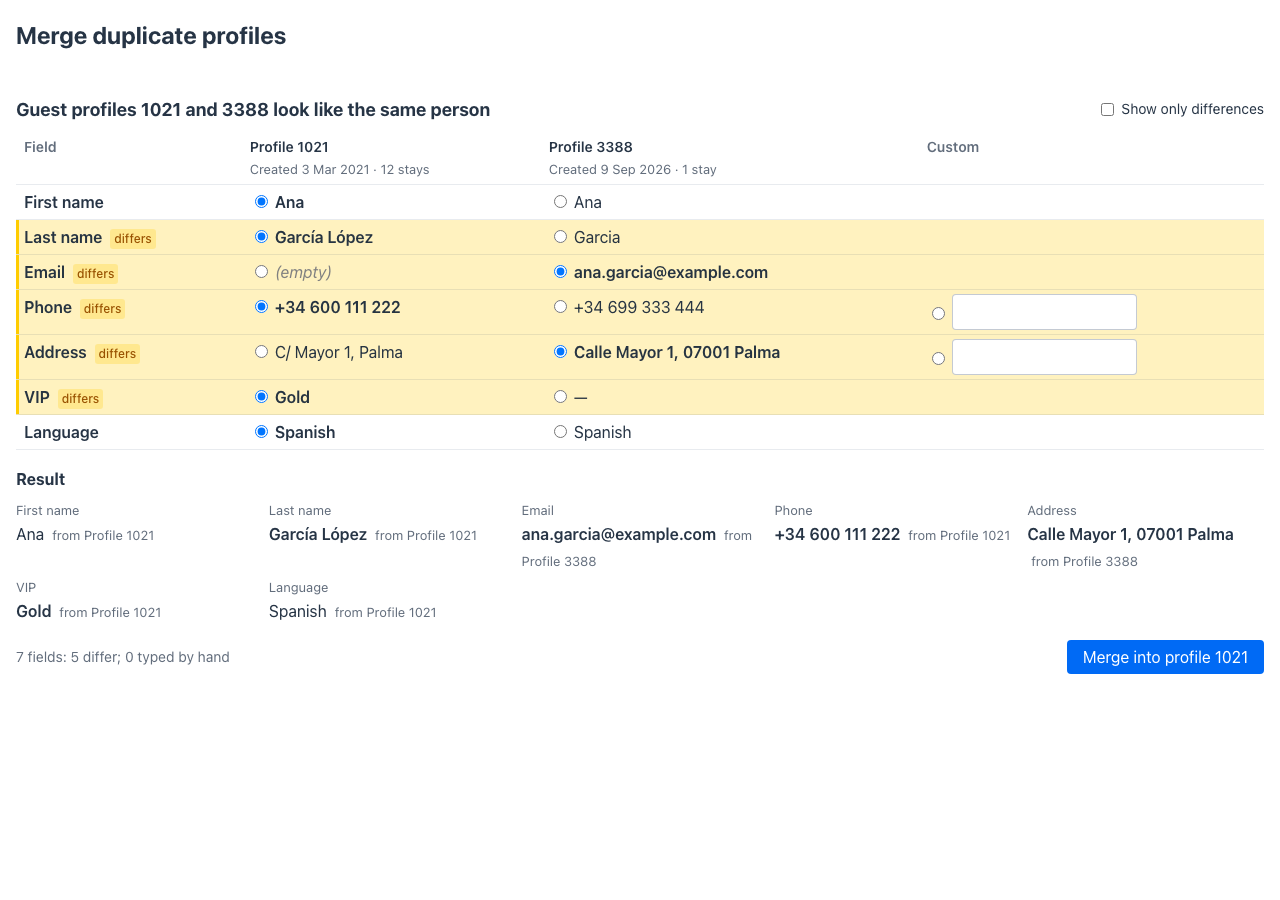Select email ana.garcia@example.com radio
This screenshot has width=1280, height=900.
[x=560, y=272]
